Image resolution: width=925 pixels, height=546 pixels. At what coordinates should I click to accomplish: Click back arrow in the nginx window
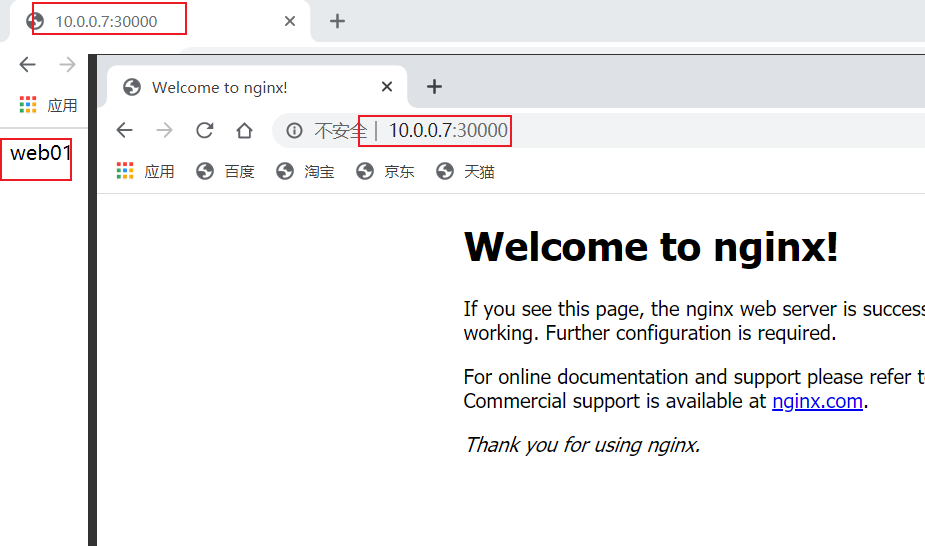point(124,130)
